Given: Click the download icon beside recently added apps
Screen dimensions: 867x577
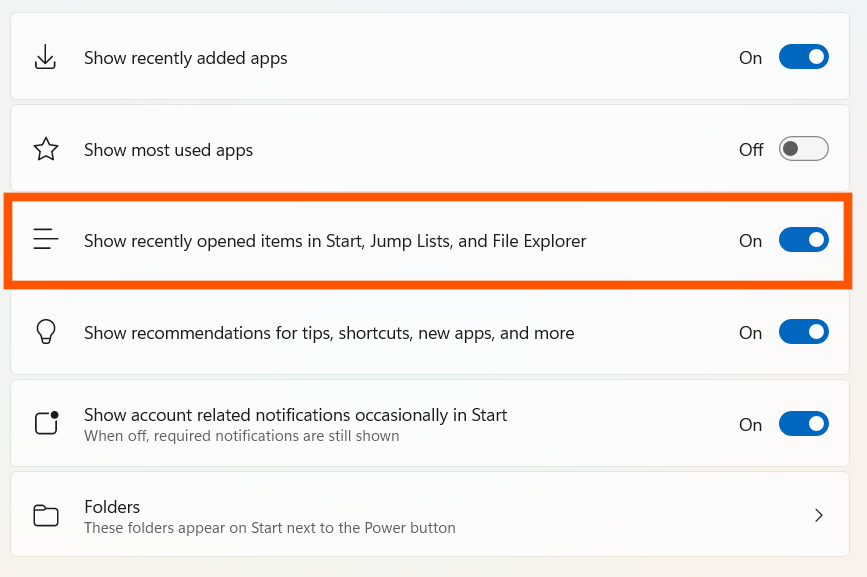Looking at the screenshot, I should click(x=44, y=57).
